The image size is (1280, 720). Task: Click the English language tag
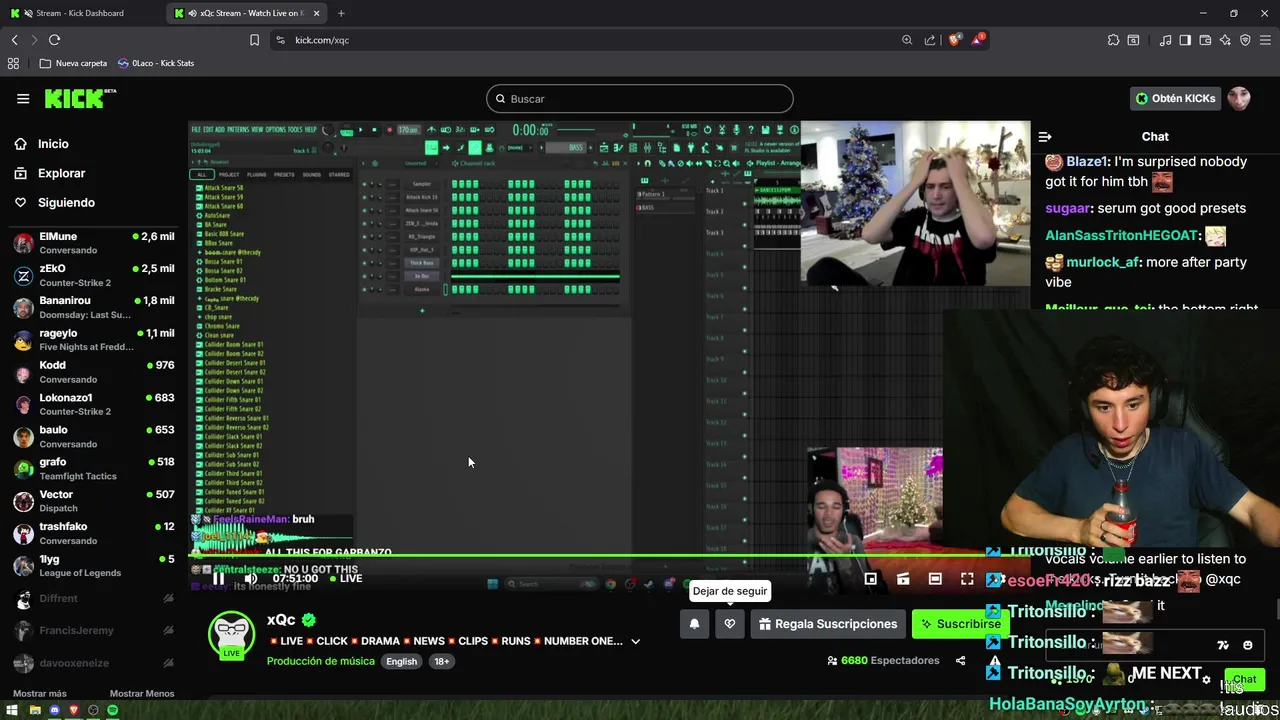point(401,661)
